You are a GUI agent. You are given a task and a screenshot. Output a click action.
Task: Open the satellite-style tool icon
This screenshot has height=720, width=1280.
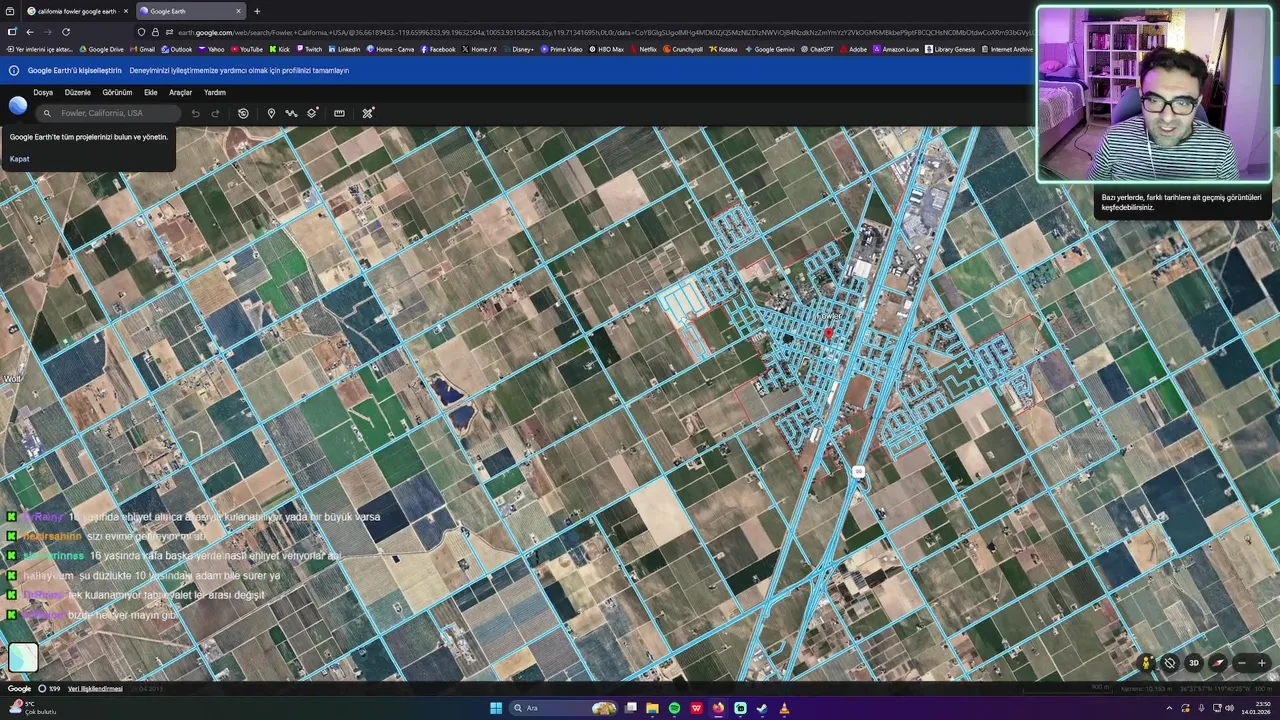[x=367, y=113]
